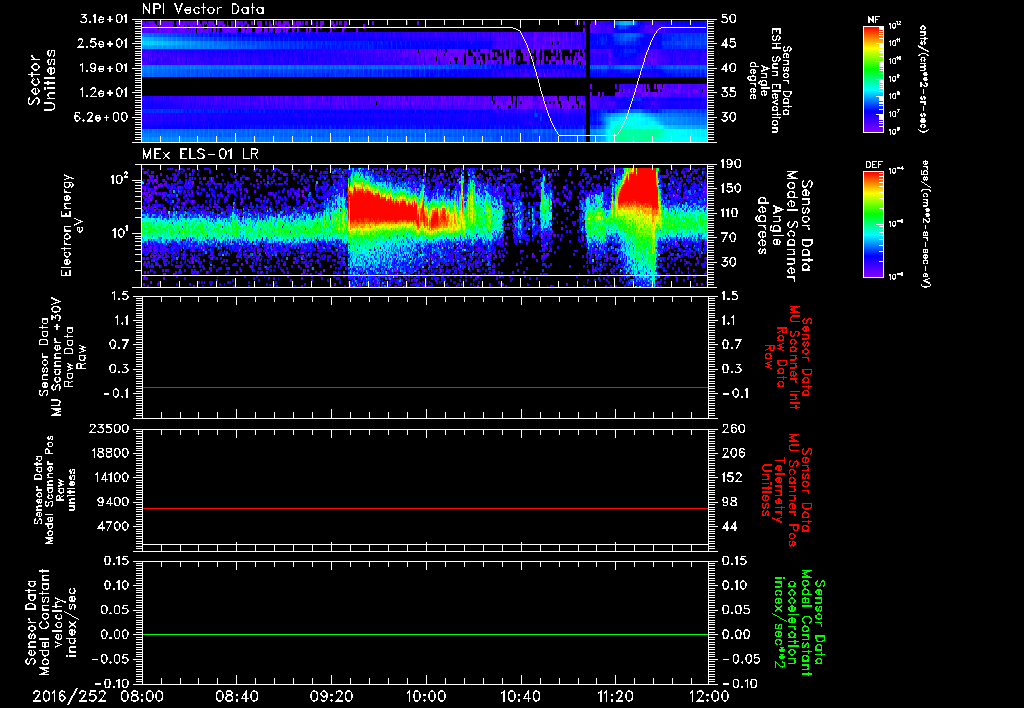This screenshot has width=1024, height=708.
Task: Click the "18800" scanner position tick label
Action: [108, 453]
